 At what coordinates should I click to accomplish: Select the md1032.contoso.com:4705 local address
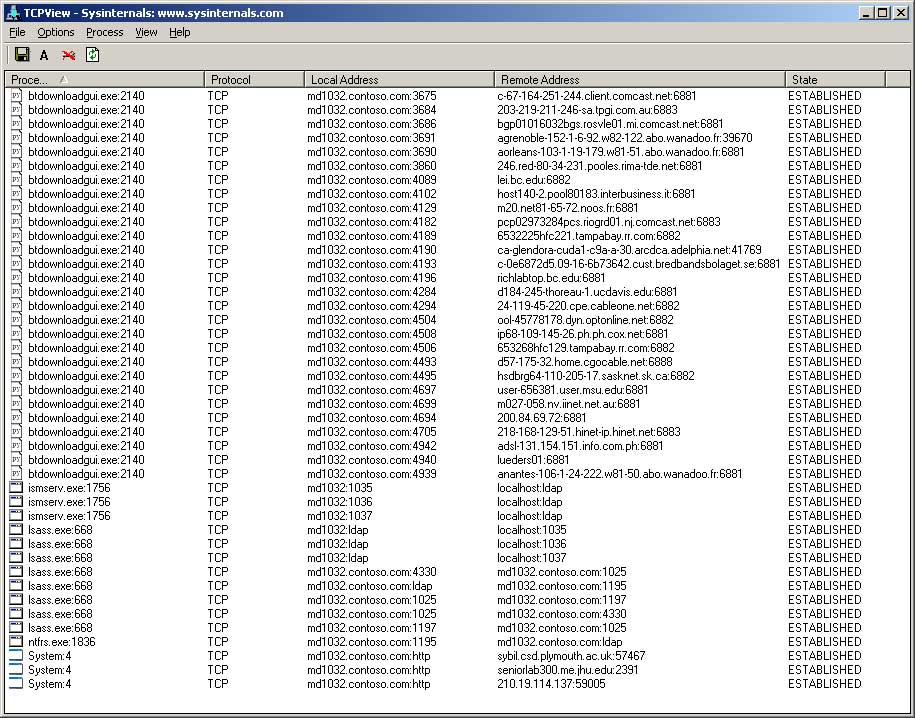pos(372,432)
